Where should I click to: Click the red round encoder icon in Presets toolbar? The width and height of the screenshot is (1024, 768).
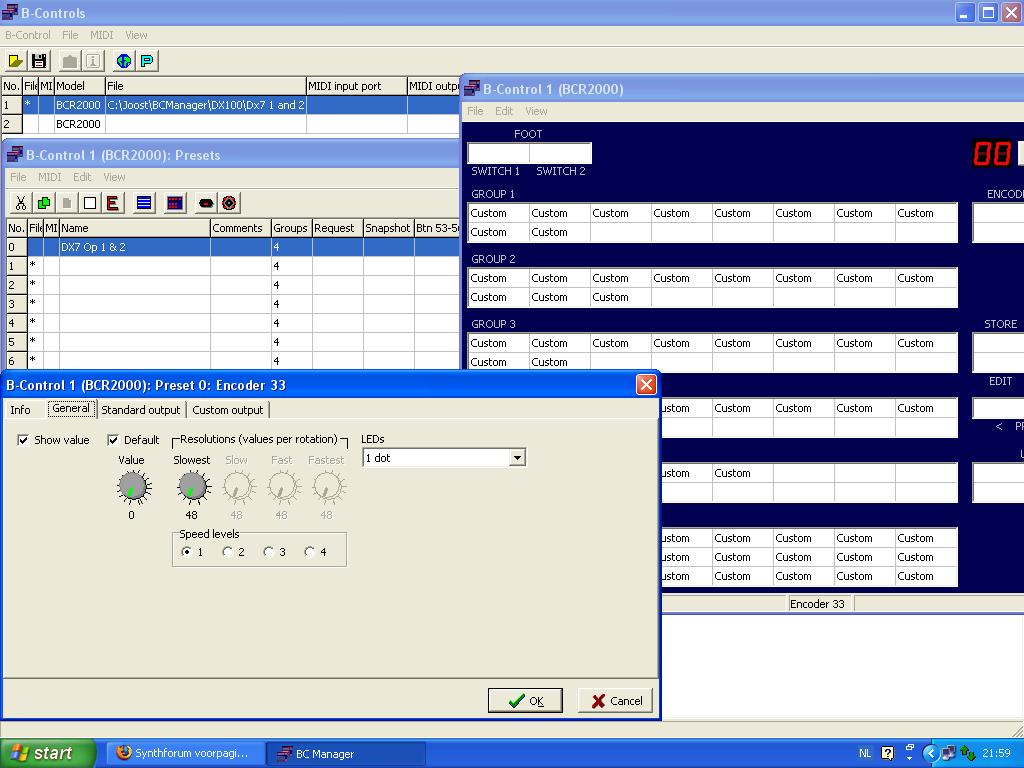click(x=229, y=203)
